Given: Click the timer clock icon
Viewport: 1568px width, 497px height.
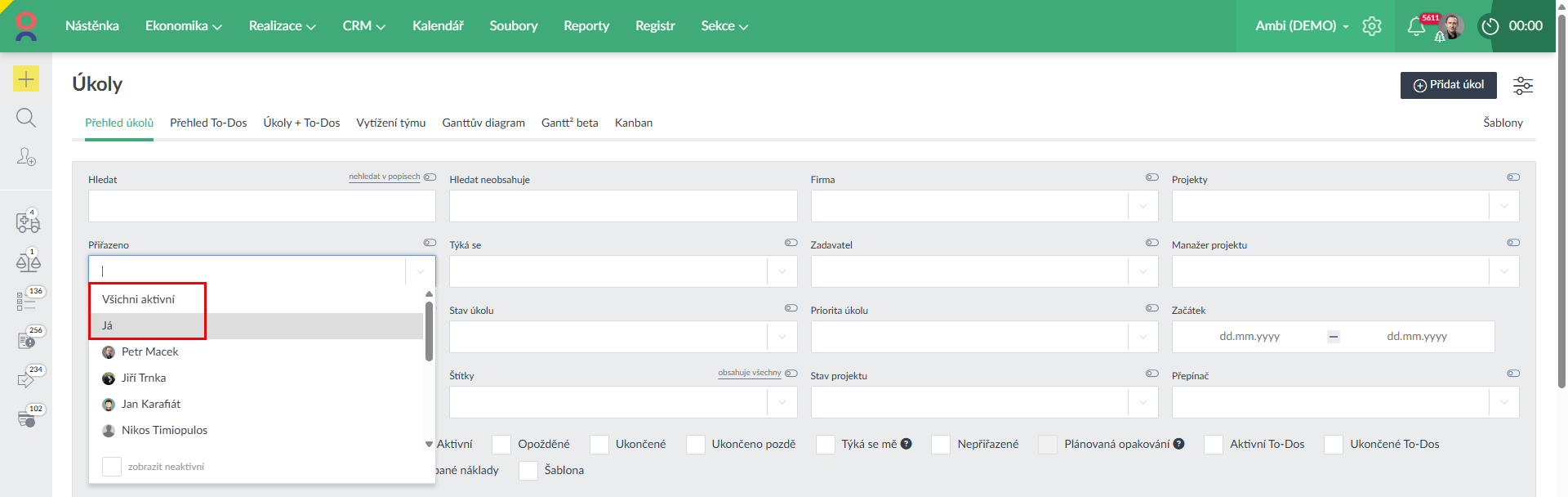Looking at the screenshot, I should click(x=1490, y=26).
